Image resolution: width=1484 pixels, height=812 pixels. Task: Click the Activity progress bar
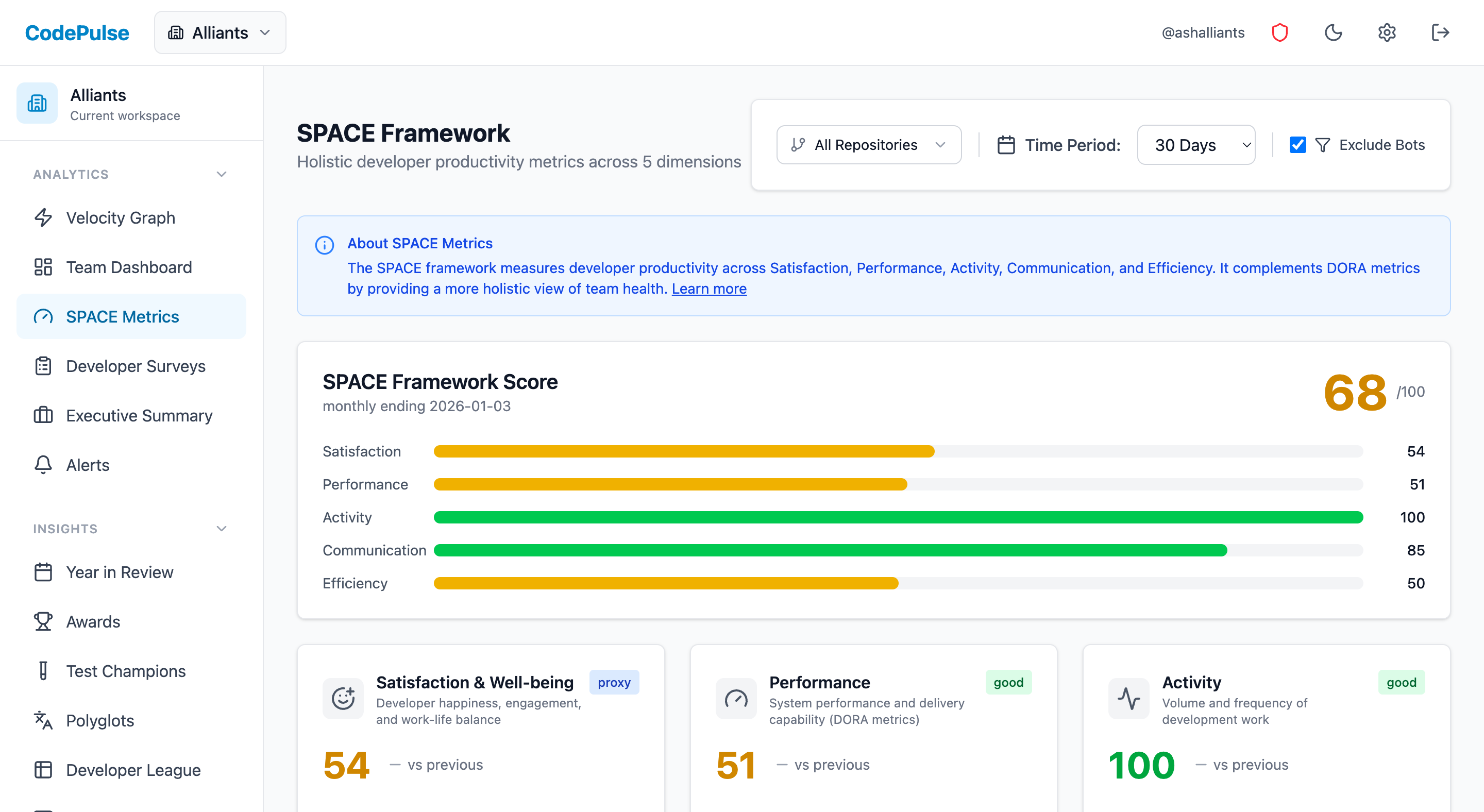tap(899, 517)
